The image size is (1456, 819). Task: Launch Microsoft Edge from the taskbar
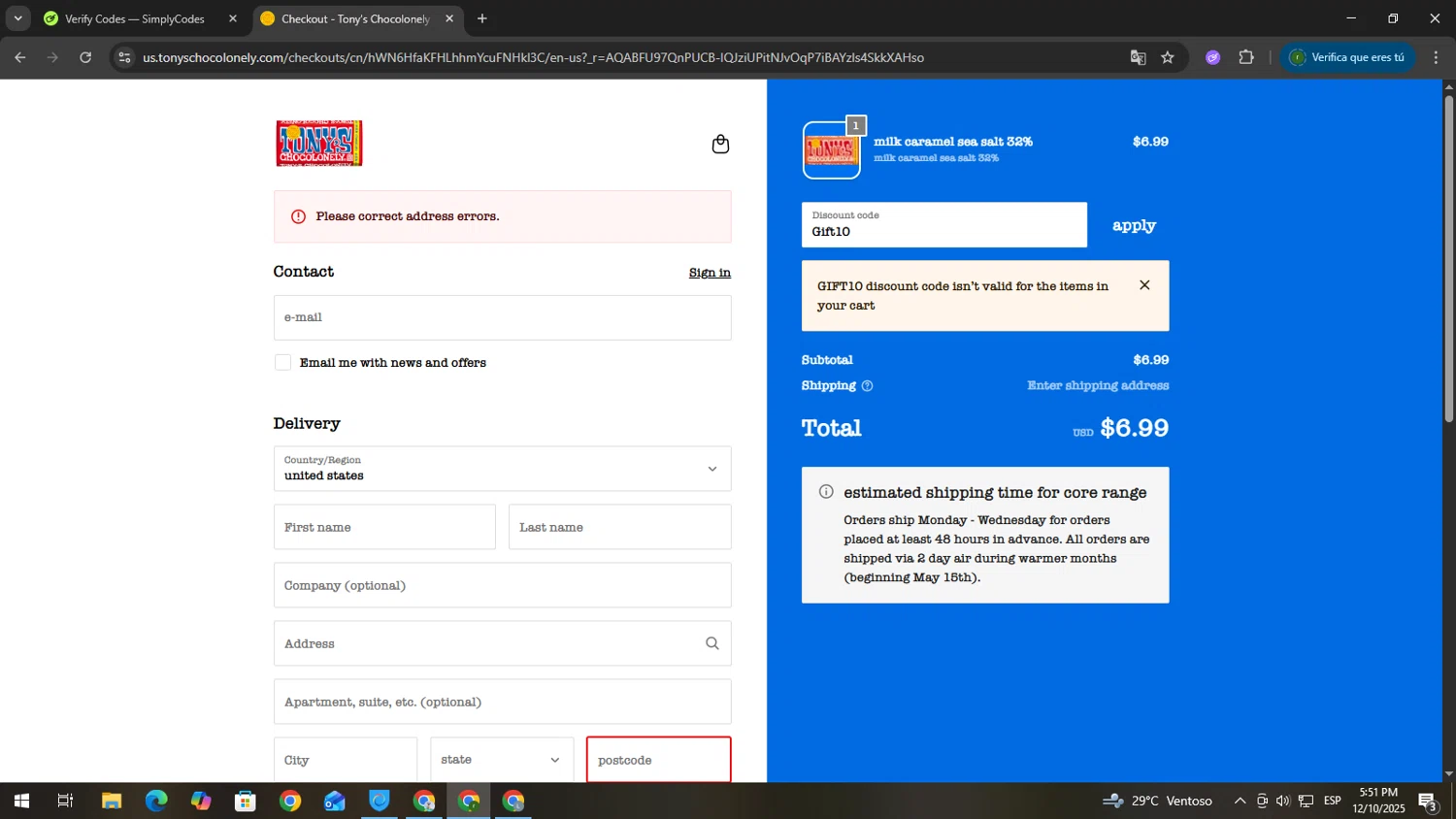(156, 801)
